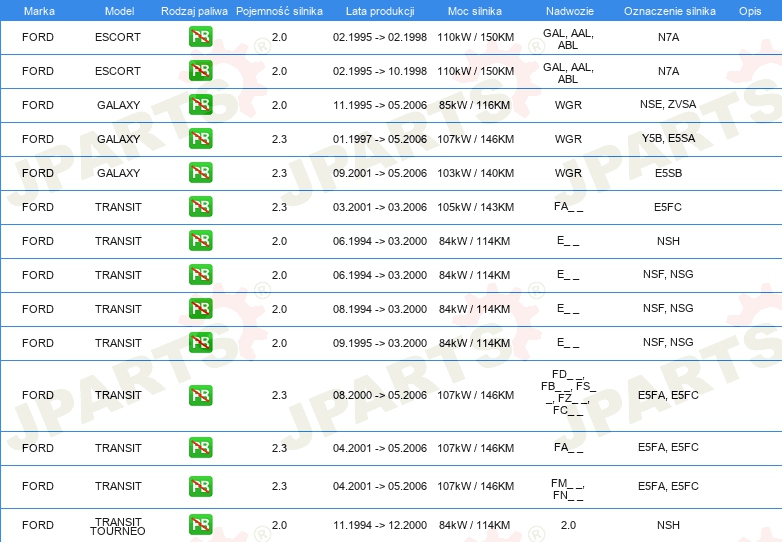The height and width of the screenshot is (542, 782).
Task: Click date range 02.1995 -> 10.1998
Action: (x=380, y=71)
